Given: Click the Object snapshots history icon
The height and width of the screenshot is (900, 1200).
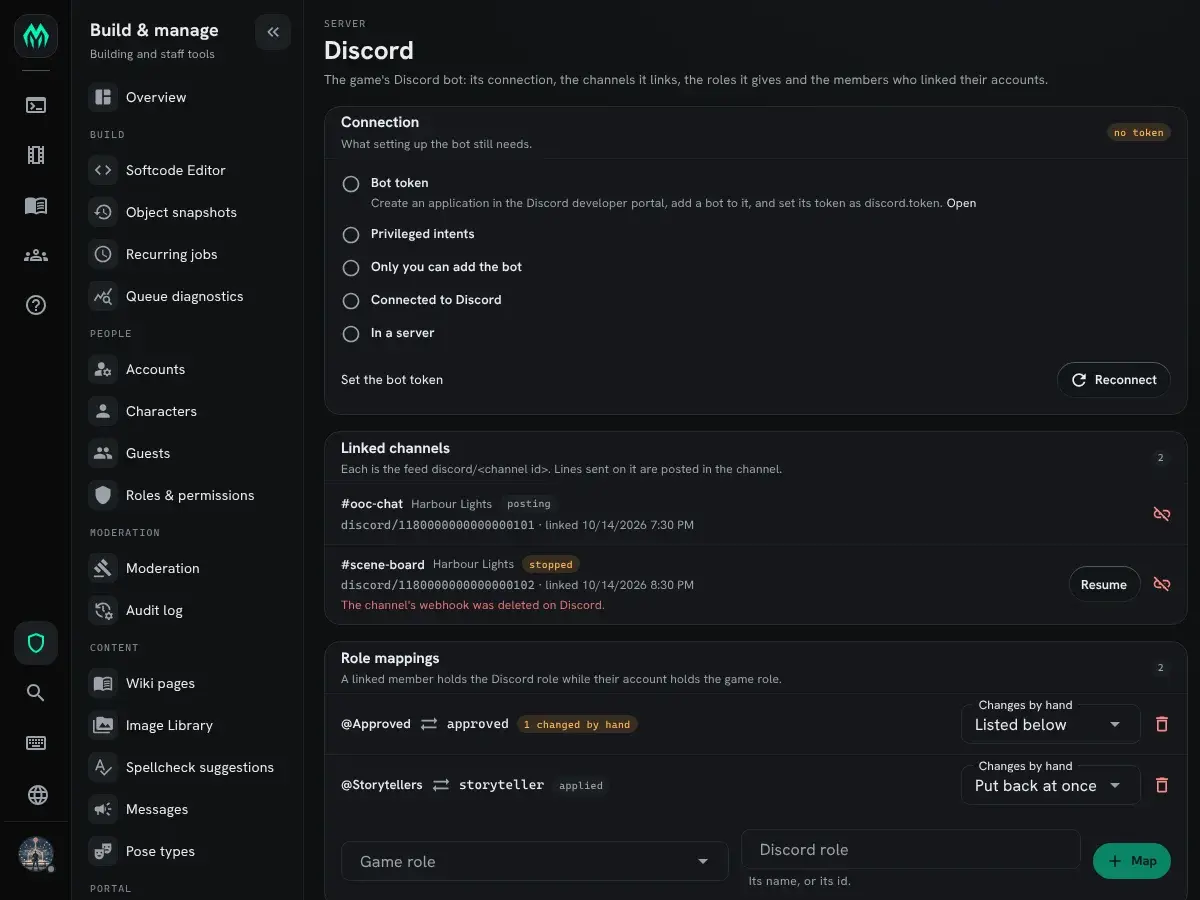Looking at the screenshot, I should click(x=103, y=212).
